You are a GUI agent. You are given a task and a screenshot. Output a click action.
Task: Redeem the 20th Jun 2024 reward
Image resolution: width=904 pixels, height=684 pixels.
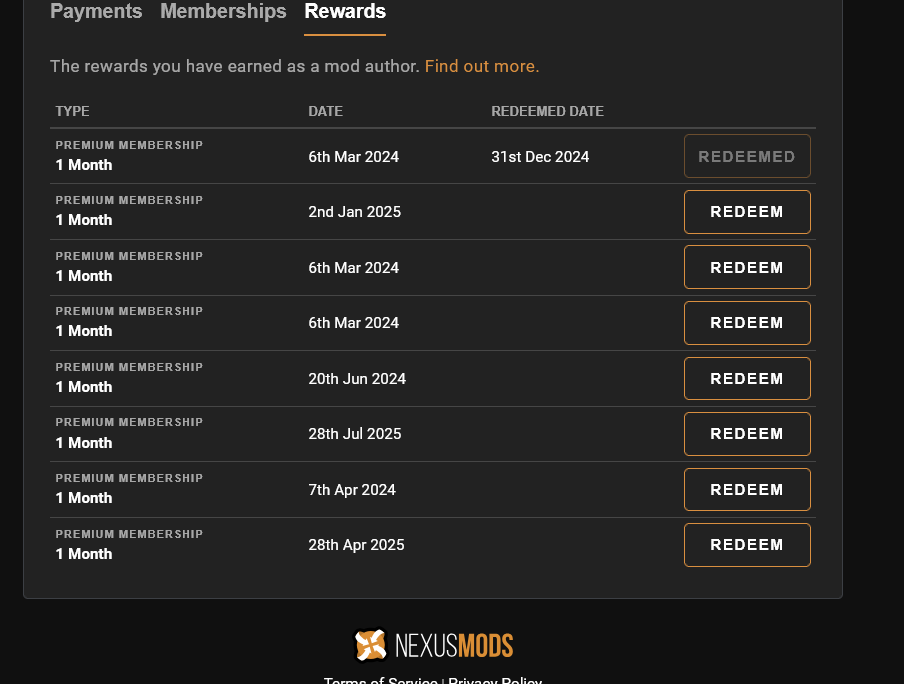747,378
